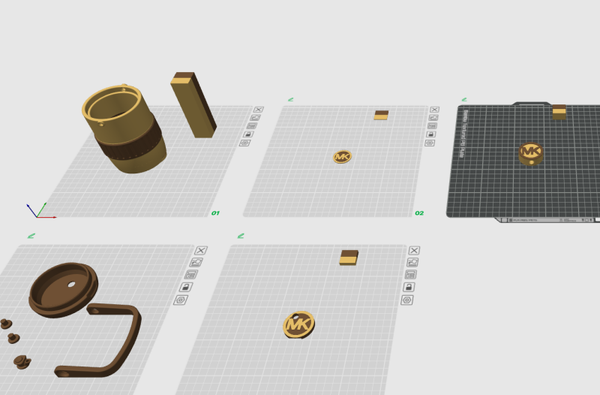Image resolution: width=600 pixels, height=395 pixels.
Task: Arrange objects on the lid and handle plate
Action: coord(191,274)
